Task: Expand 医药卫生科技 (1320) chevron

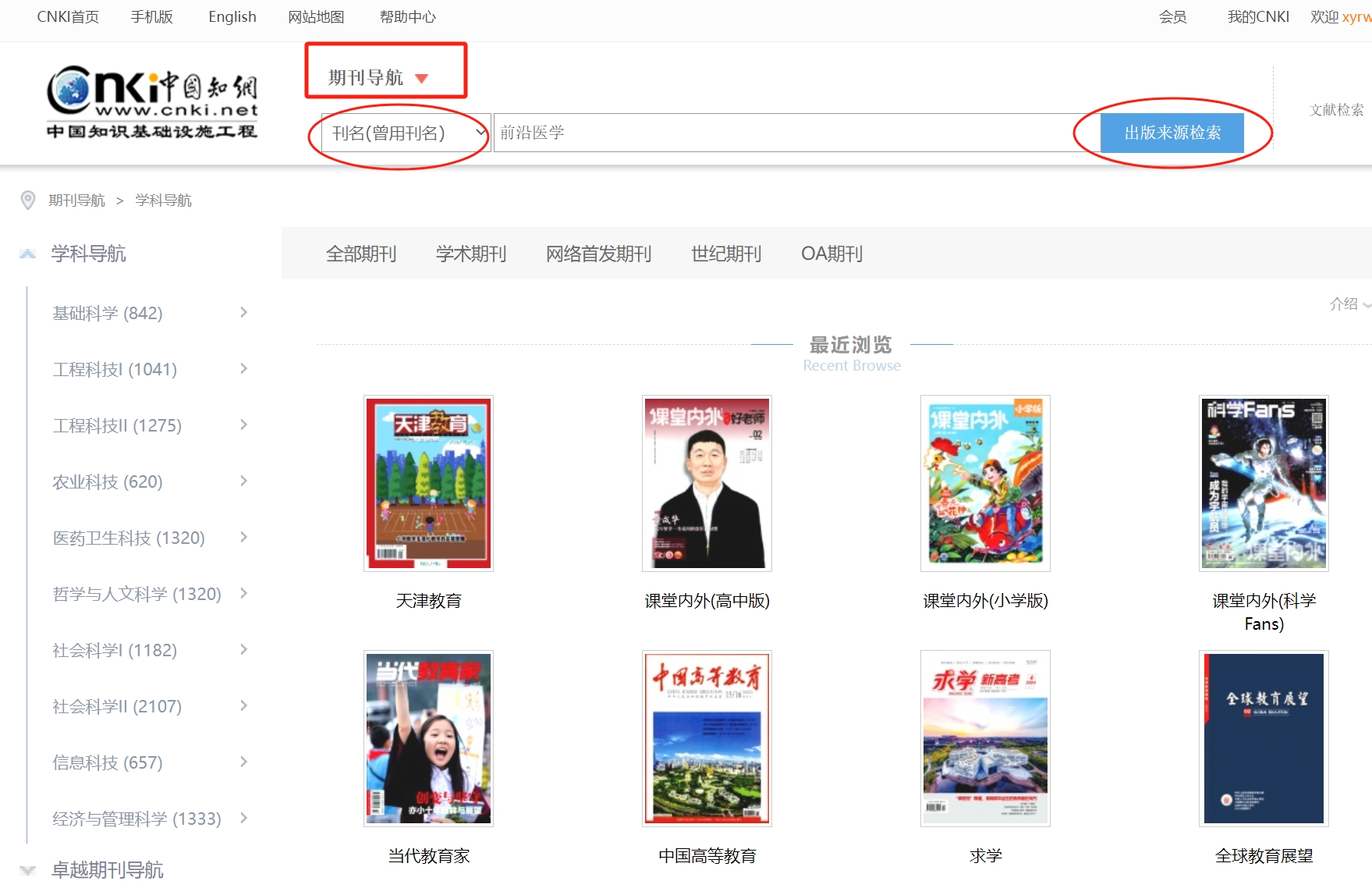Action: tap(243, 537)
